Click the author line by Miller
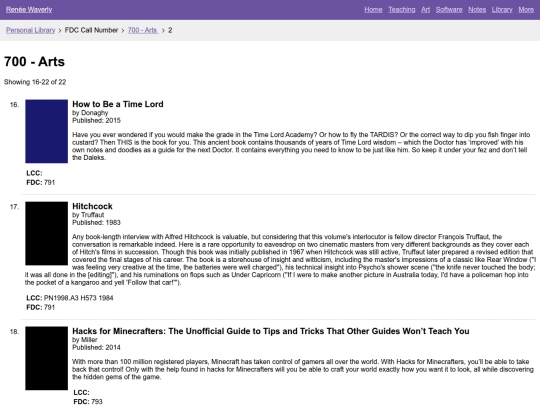Screen dimensions: 540x405 [x=85, y=340]
